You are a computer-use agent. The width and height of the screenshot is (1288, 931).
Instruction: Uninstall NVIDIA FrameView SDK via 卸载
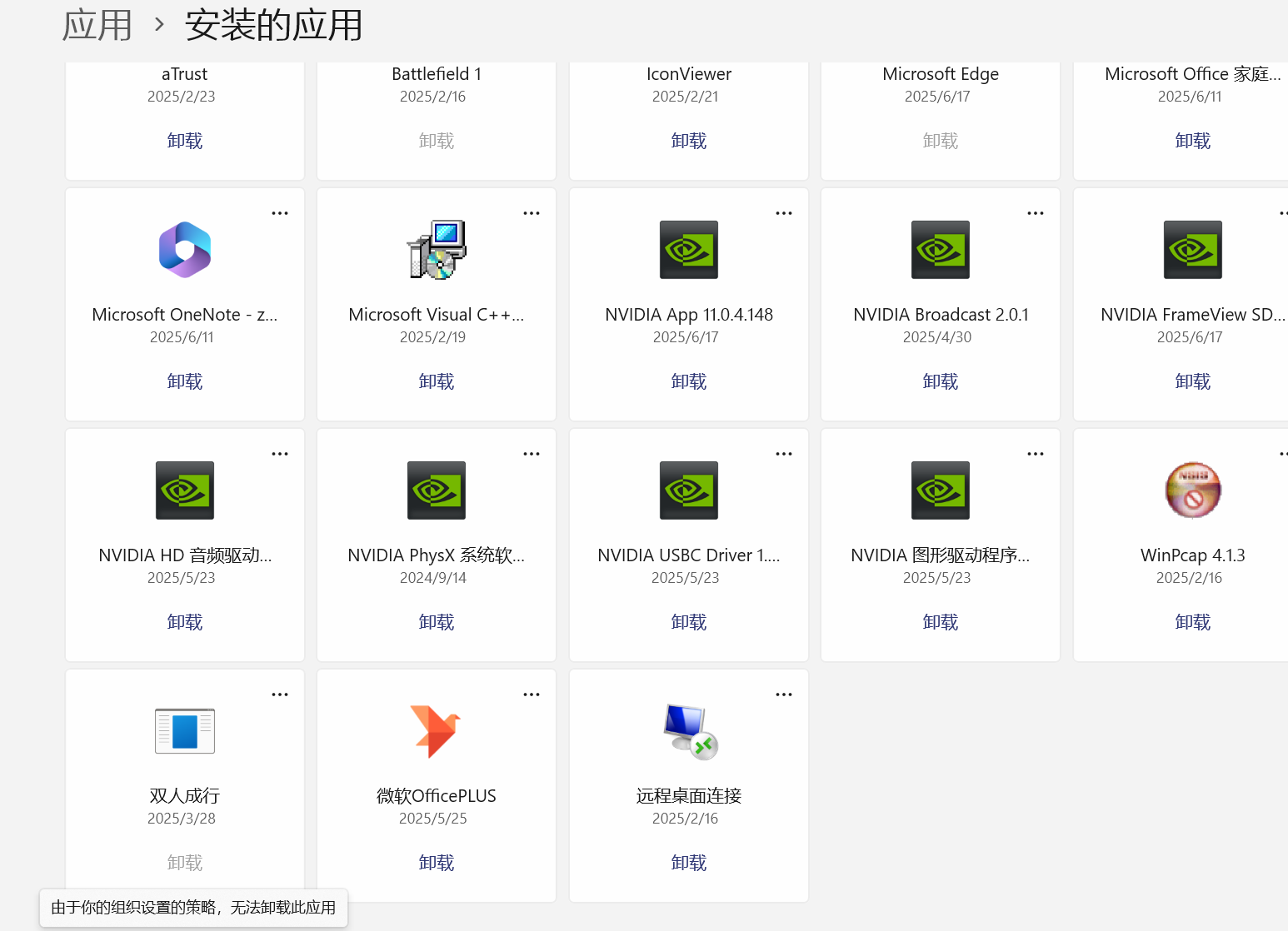[x=1193, y=381]
